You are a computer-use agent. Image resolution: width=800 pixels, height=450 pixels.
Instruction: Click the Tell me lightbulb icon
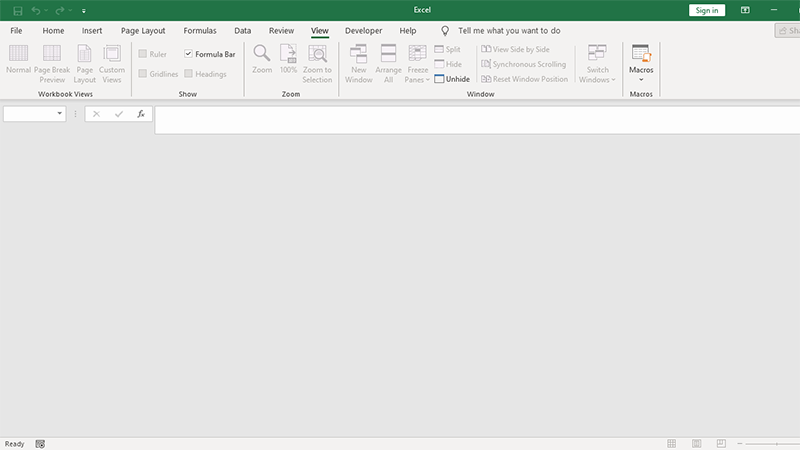[445, 31]
